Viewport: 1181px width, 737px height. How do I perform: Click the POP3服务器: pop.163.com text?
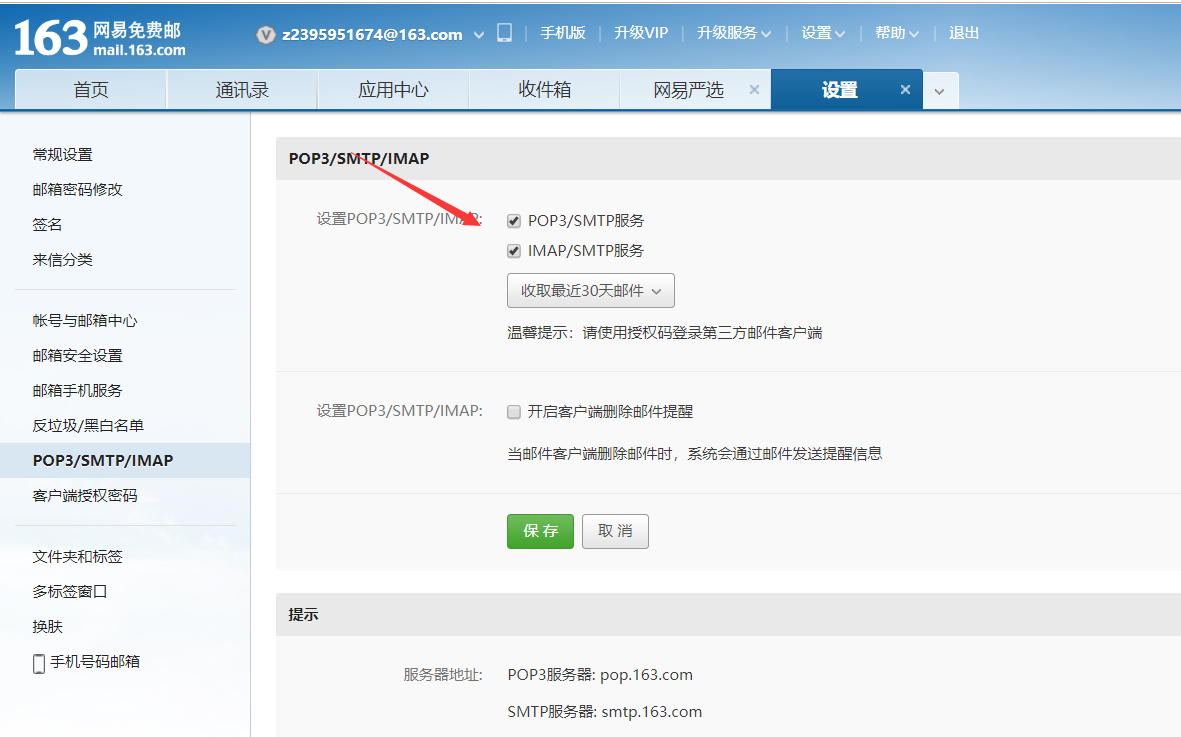(x=600, y=675)
